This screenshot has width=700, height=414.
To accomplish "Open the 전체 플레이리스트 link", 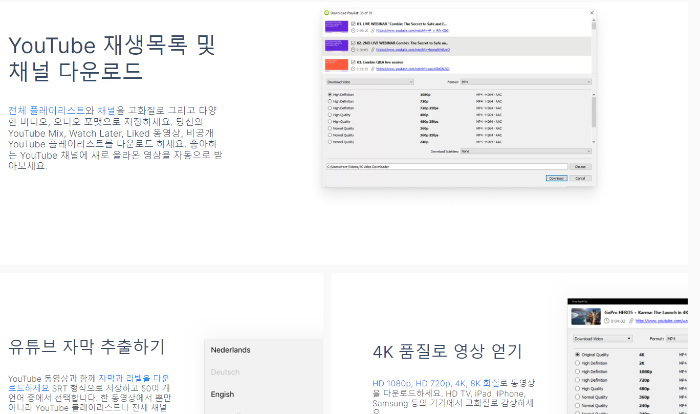I will pyautogui.click(x=46, y=110).
